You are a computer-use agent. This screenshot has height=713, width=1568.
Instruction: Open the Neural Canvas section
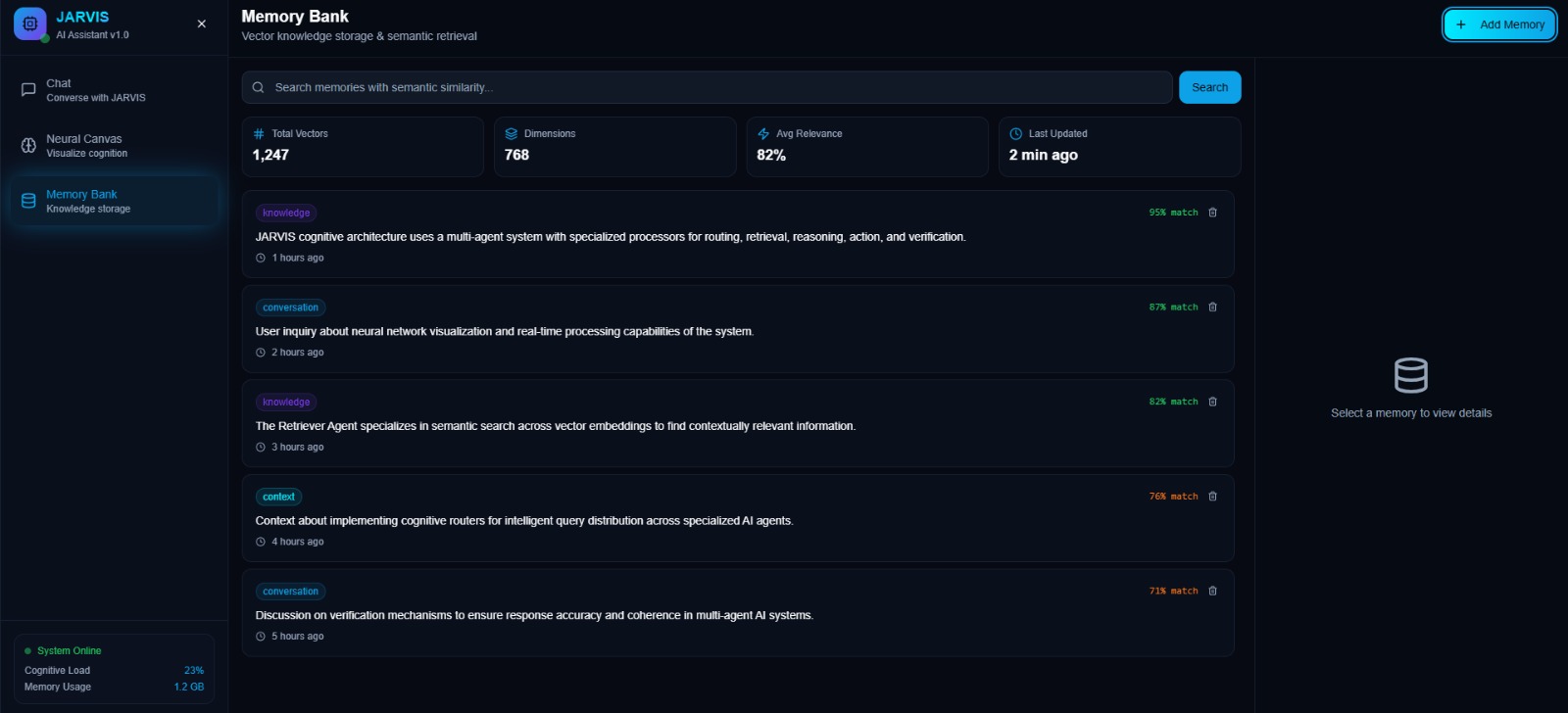click(x=114, y=146)
